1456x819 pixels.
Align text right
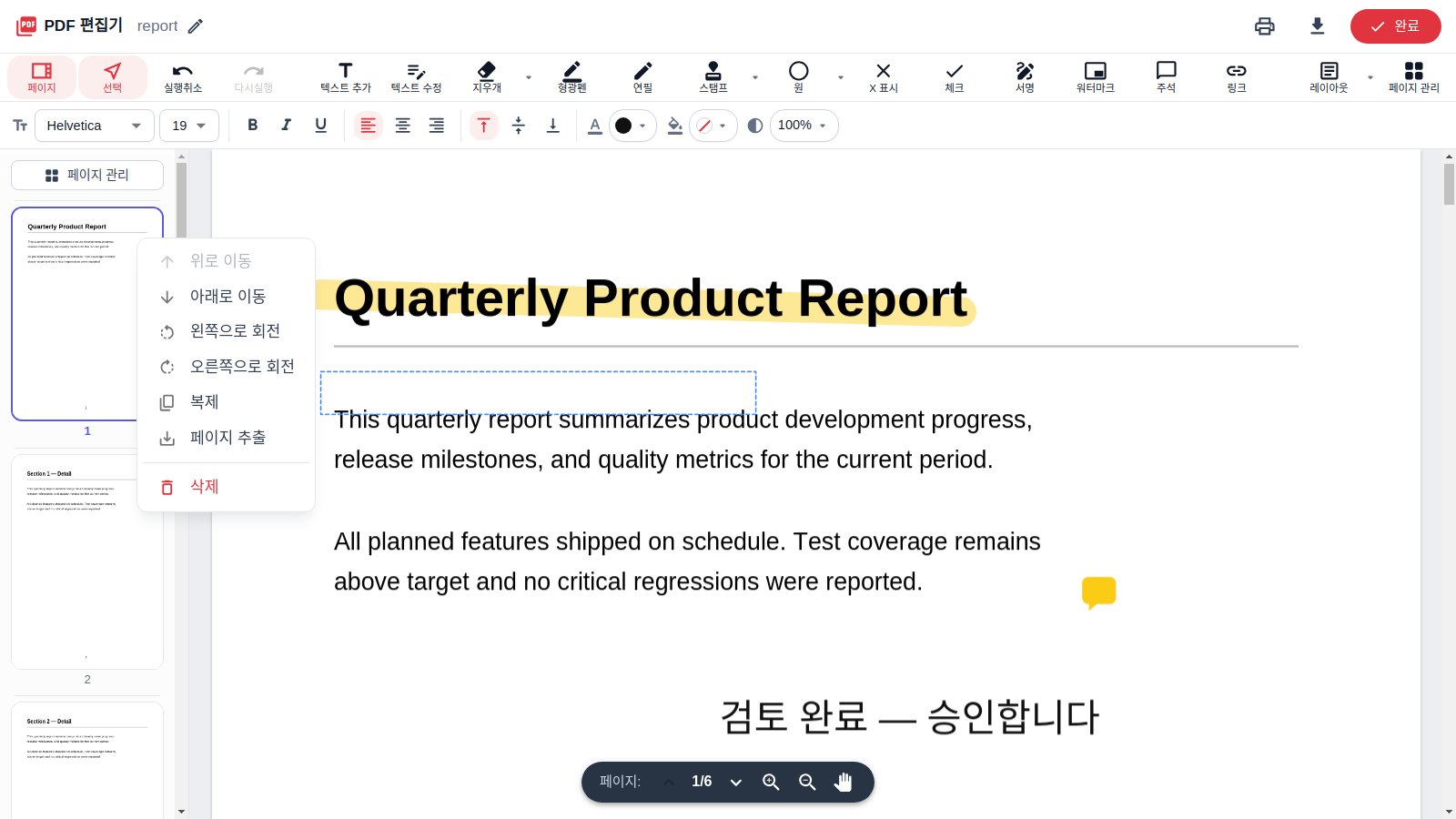(437, 126)
